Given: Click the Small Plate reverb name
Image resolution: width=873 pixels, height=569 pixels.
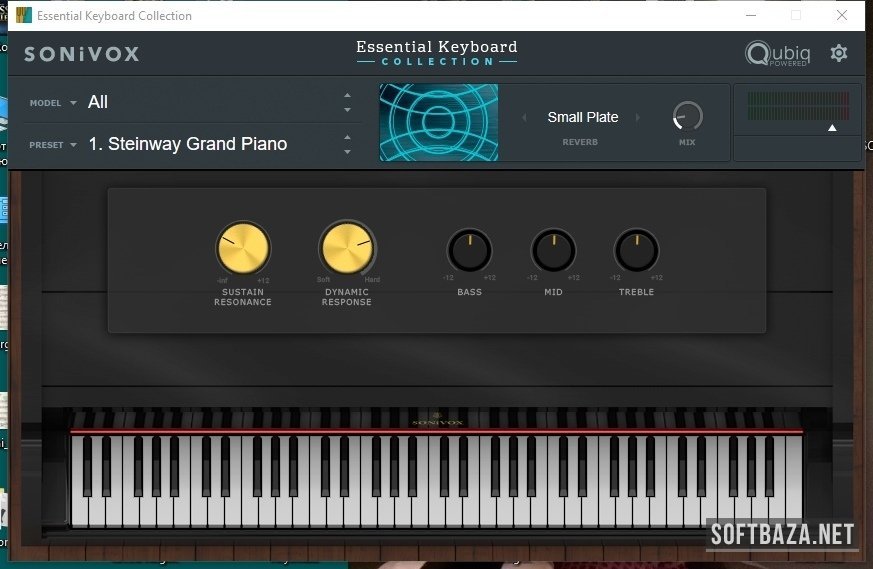Looking at the screenshot, I should (x=583, y=117).
